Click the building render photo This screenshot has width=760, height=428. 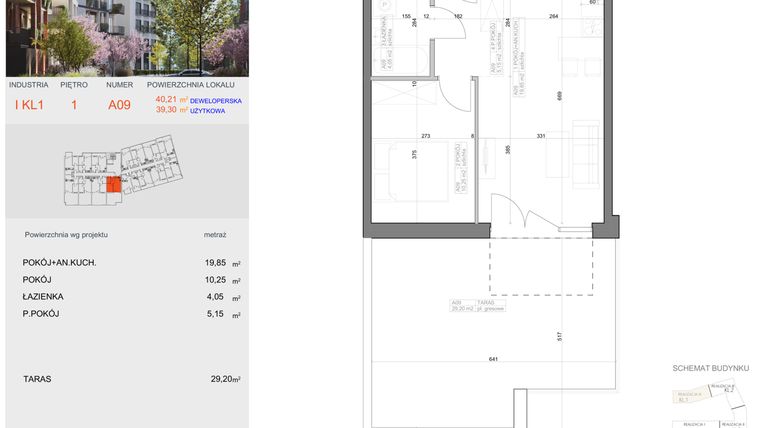[126, 38]
